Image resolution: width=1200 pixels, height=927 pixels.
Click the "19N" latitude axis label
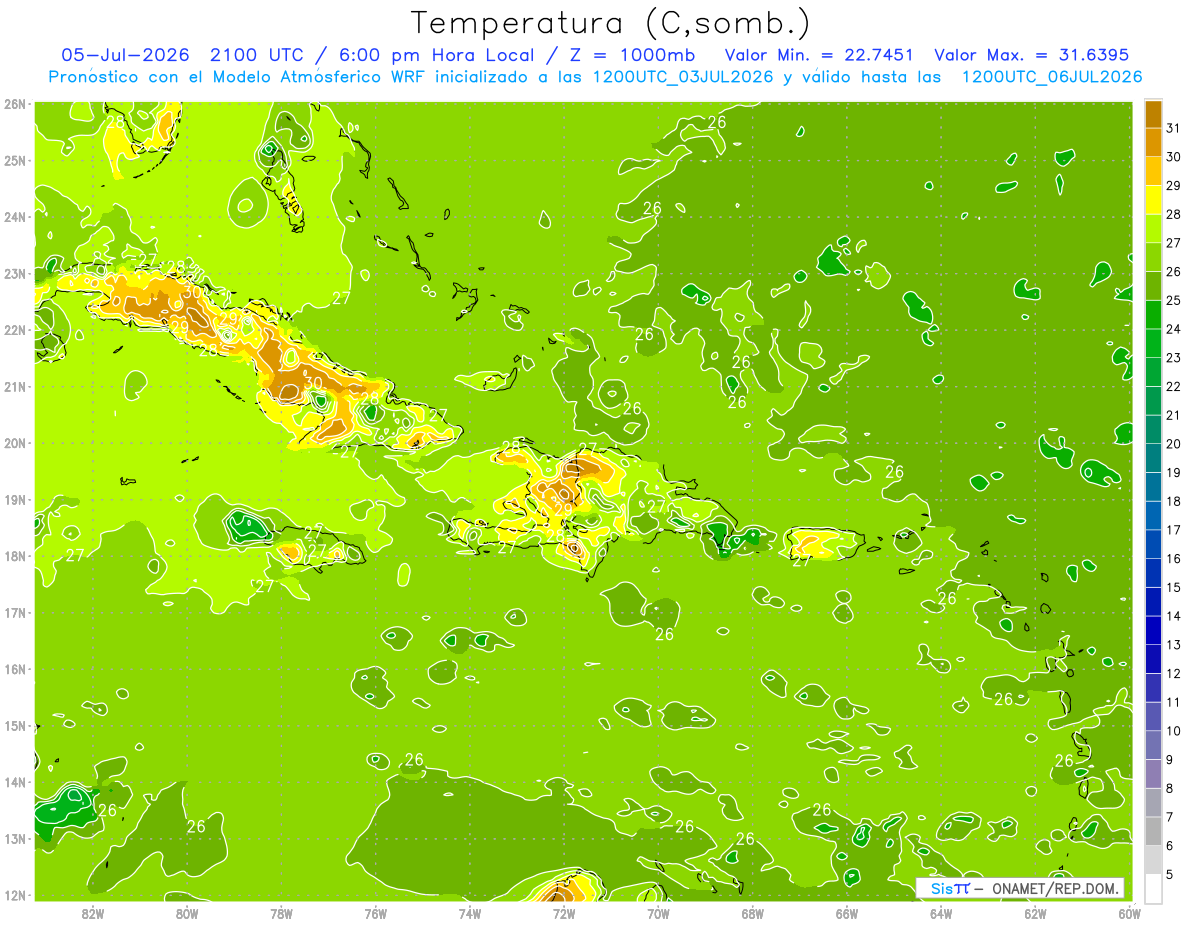pos(15,499)
